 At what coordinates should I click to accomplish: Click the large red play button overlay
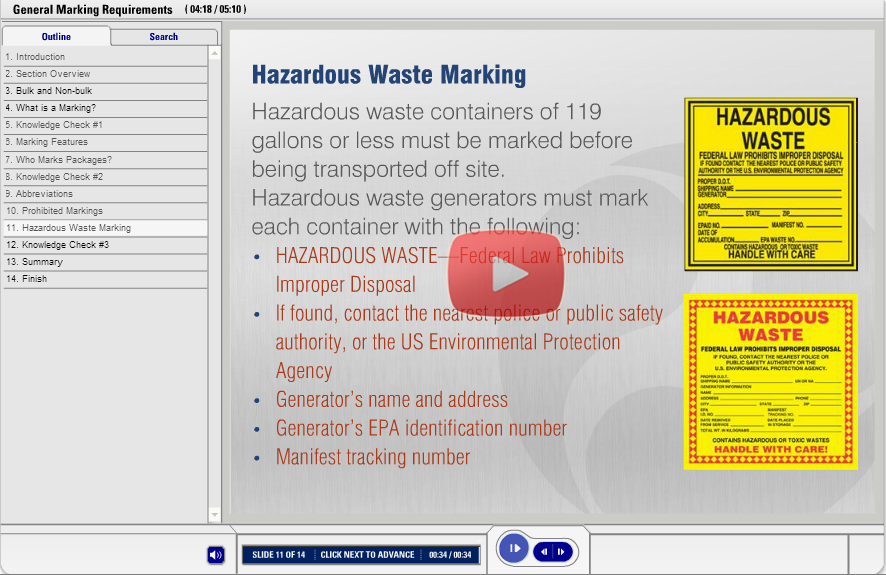pyautogui.click(x=506, y=273)
